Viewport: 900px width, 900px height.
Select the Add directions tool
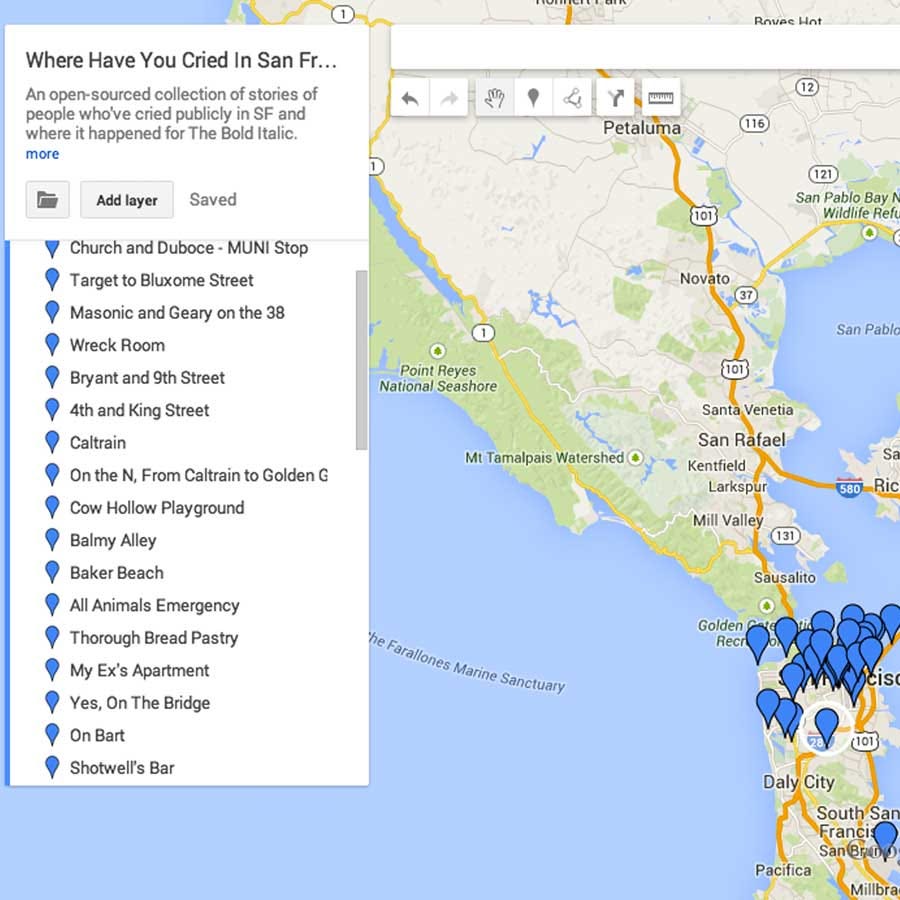[x=614, y=97]
